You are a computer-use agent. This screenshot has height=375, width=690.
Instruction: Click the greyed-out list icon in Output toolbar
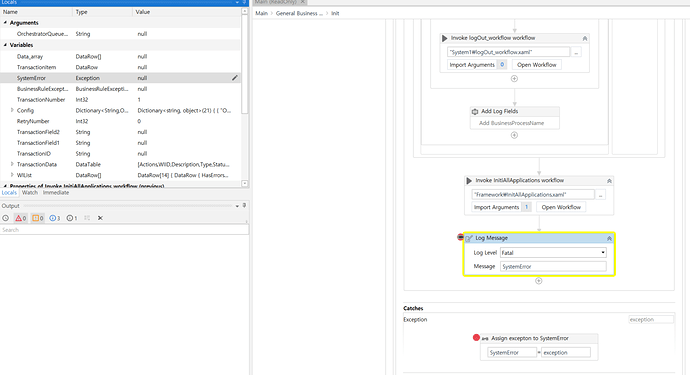[87, 218]
